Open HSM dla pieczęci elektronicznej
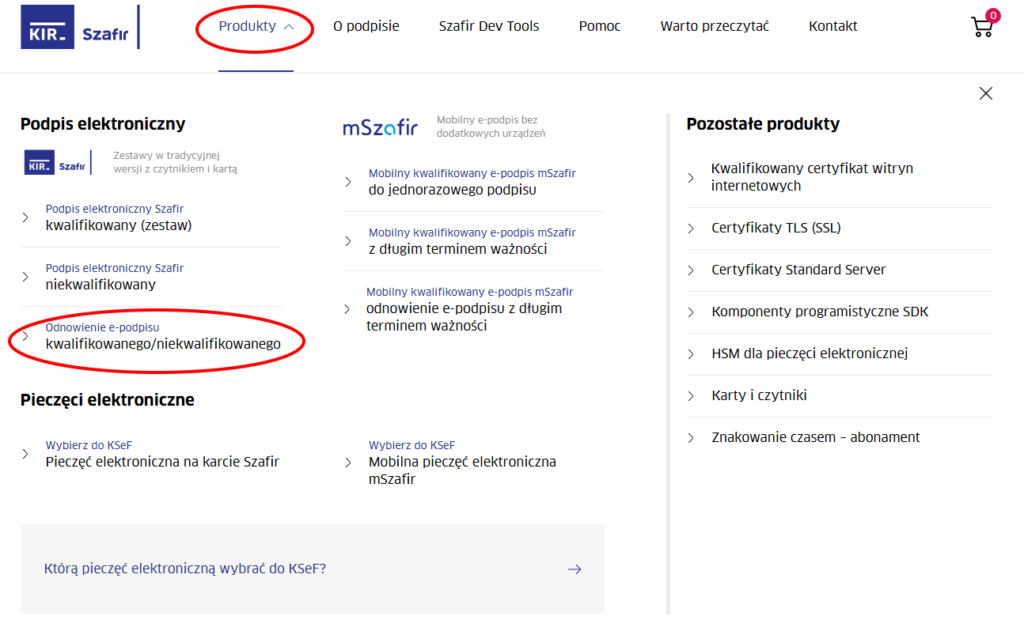This screenshot has height=631, width=1024. click(x=809, y=353)
